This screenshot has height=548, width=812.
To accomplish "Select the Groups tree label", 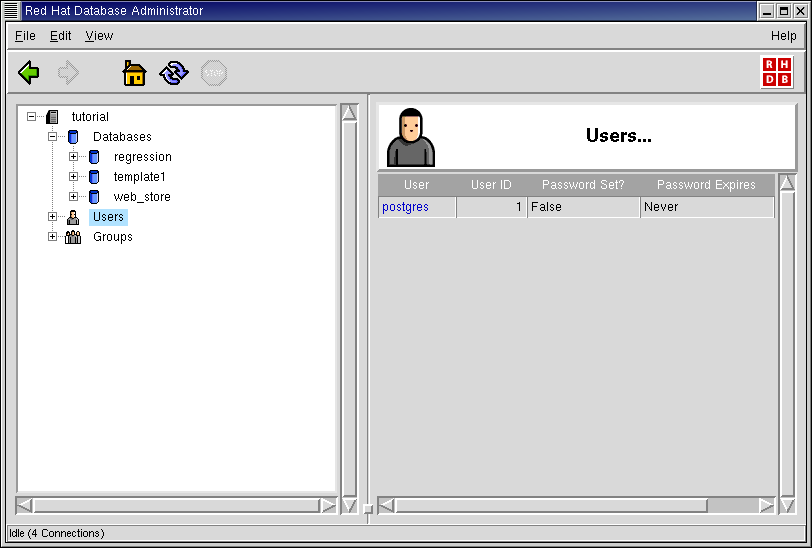I will [x=113, y=237].
